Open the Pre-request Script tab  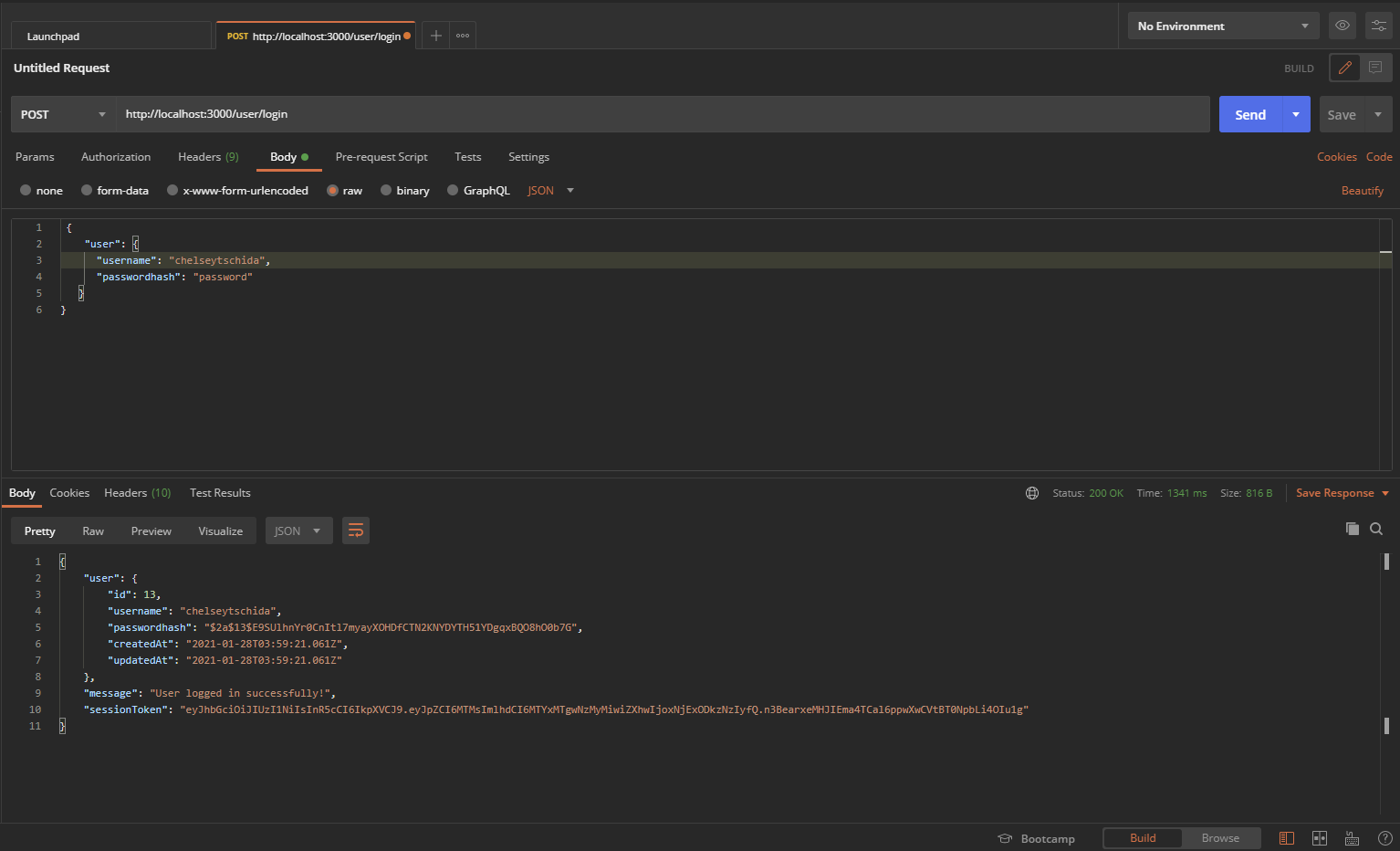[x=381, y=157]
